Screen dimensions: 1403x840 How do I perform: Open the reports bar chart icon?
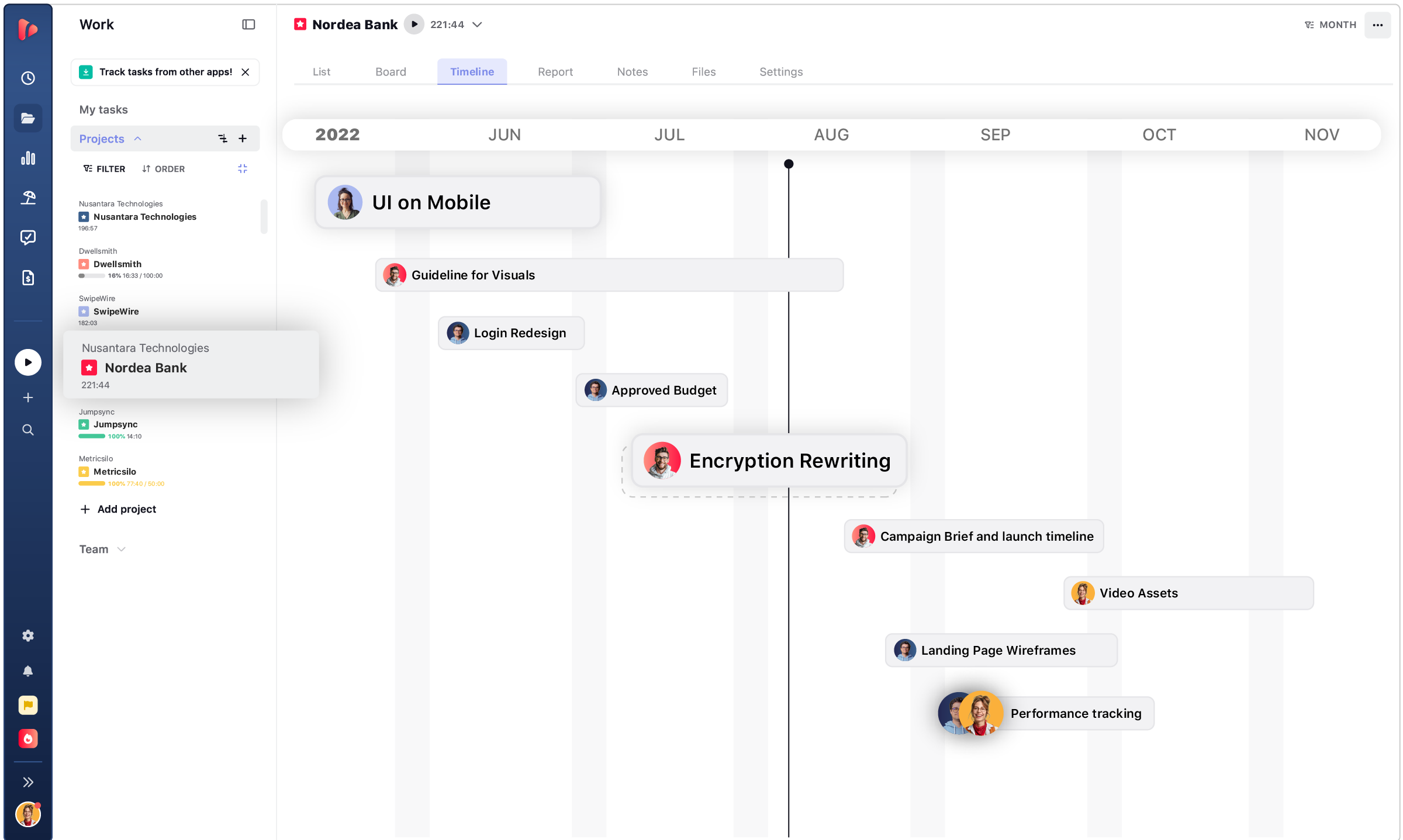[28, 158]
